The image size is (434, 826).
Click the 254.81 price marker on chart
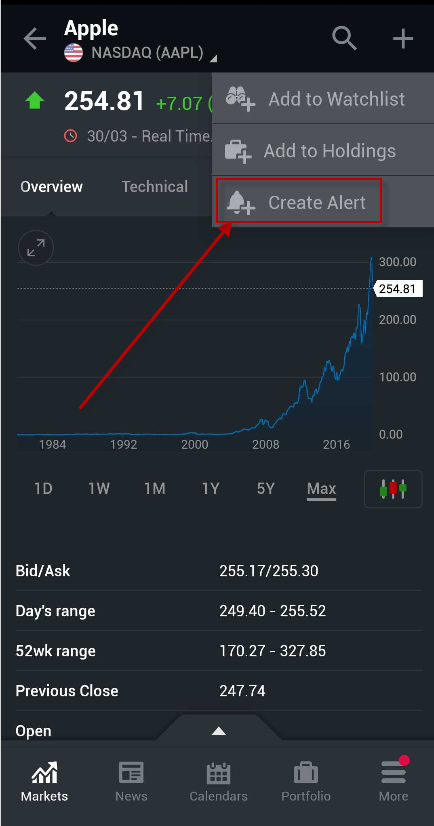click(x=398, y=289)
